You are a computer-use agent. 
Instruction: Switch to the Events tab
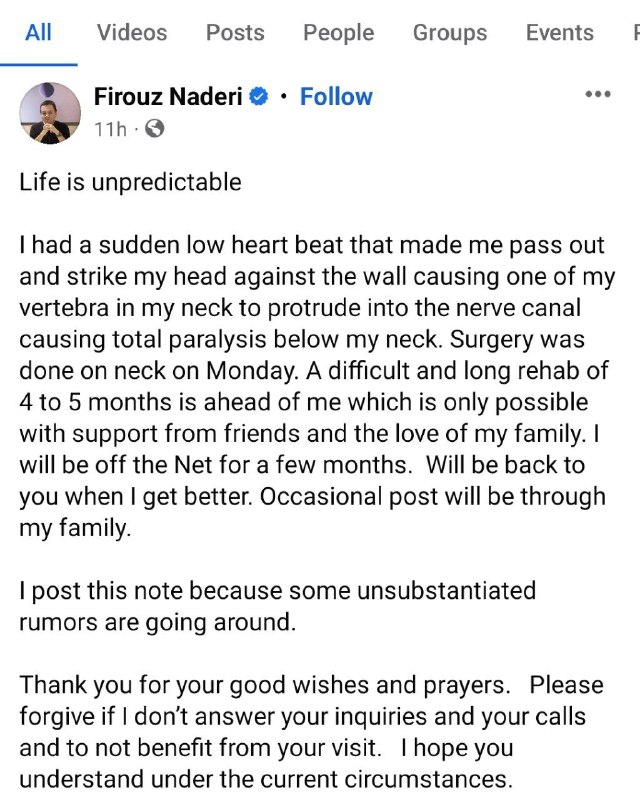click(560, 33)
